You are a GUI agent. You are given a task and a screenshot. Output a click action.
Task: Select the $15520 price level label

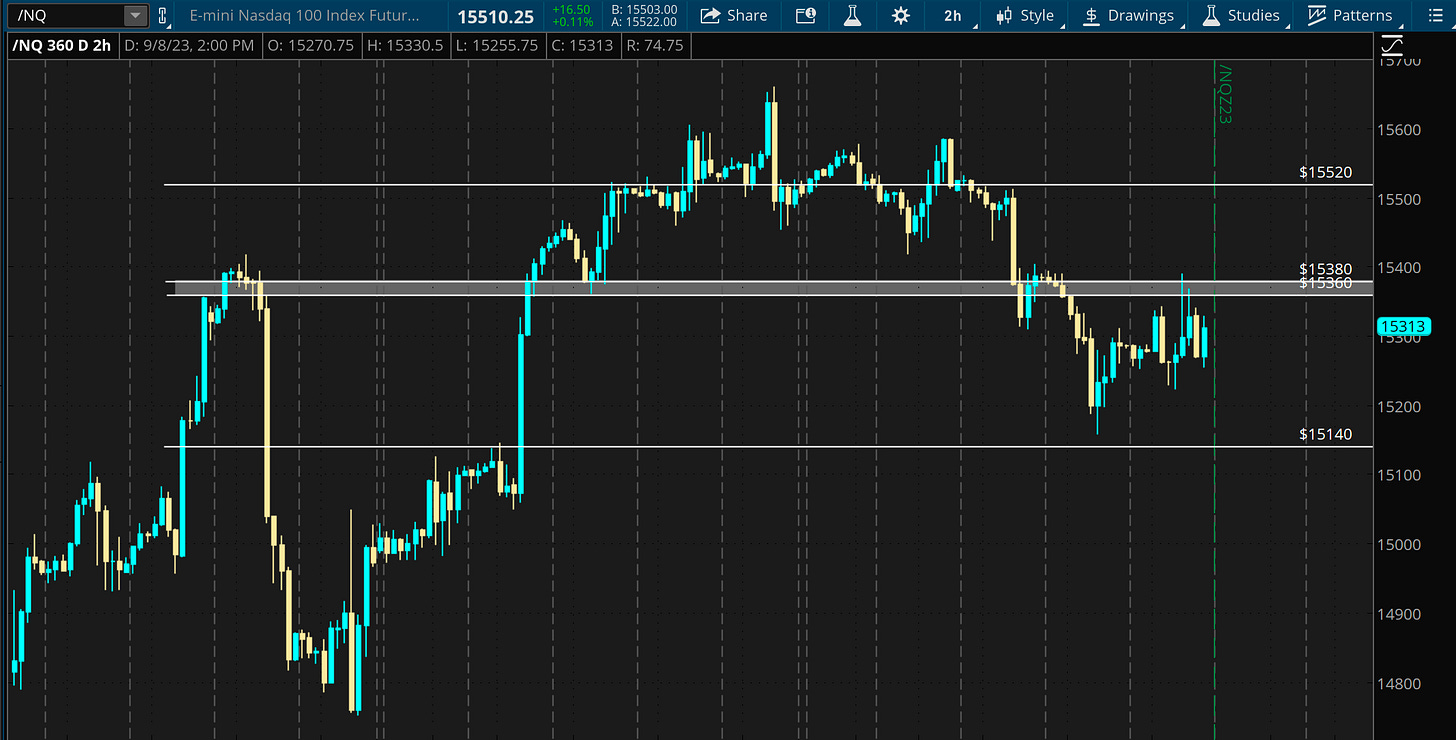pyautogui.click(x=1326, y=172)
